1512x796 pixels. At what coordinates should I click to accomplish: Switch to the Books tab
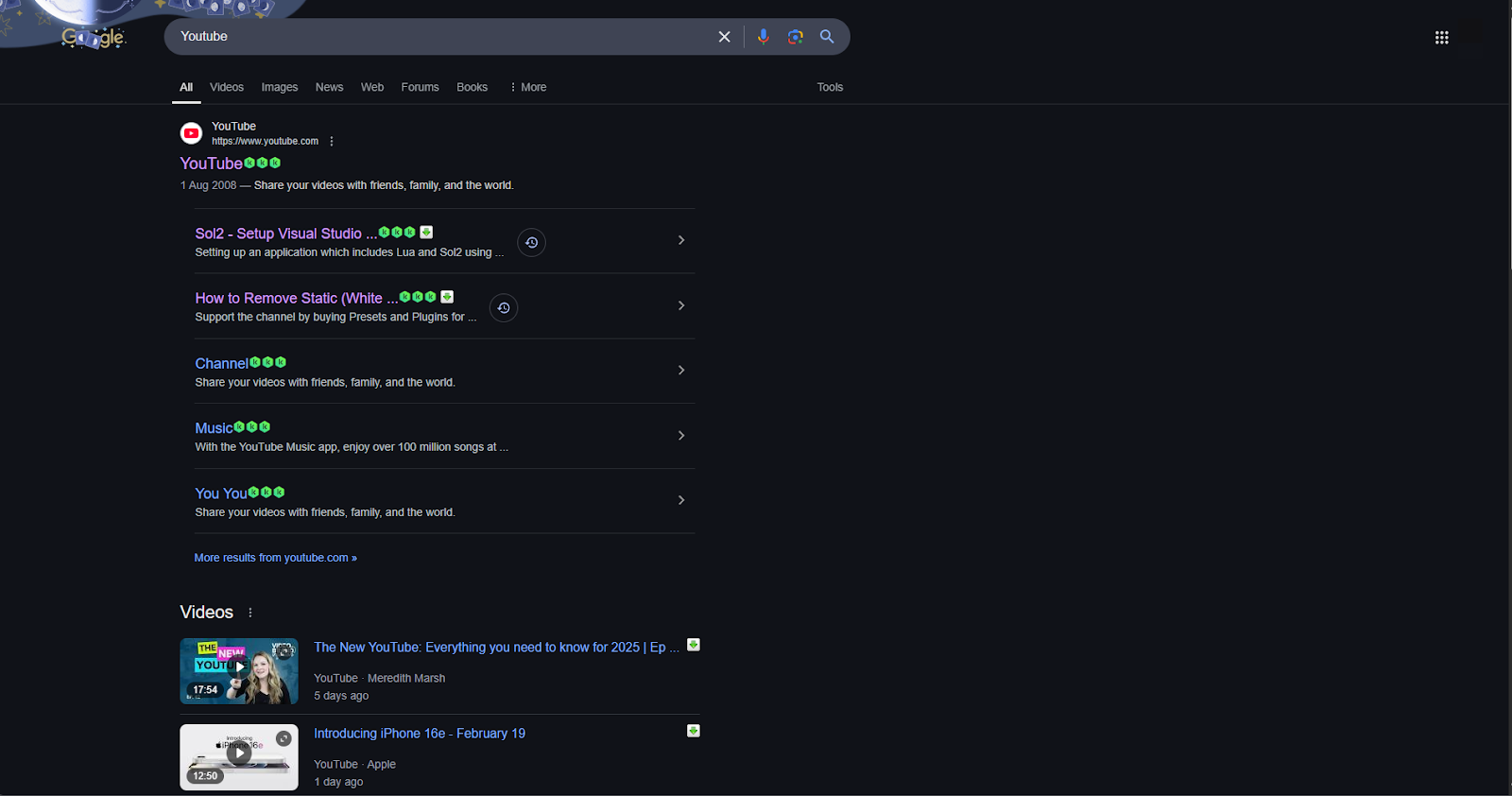coord(472,87)
